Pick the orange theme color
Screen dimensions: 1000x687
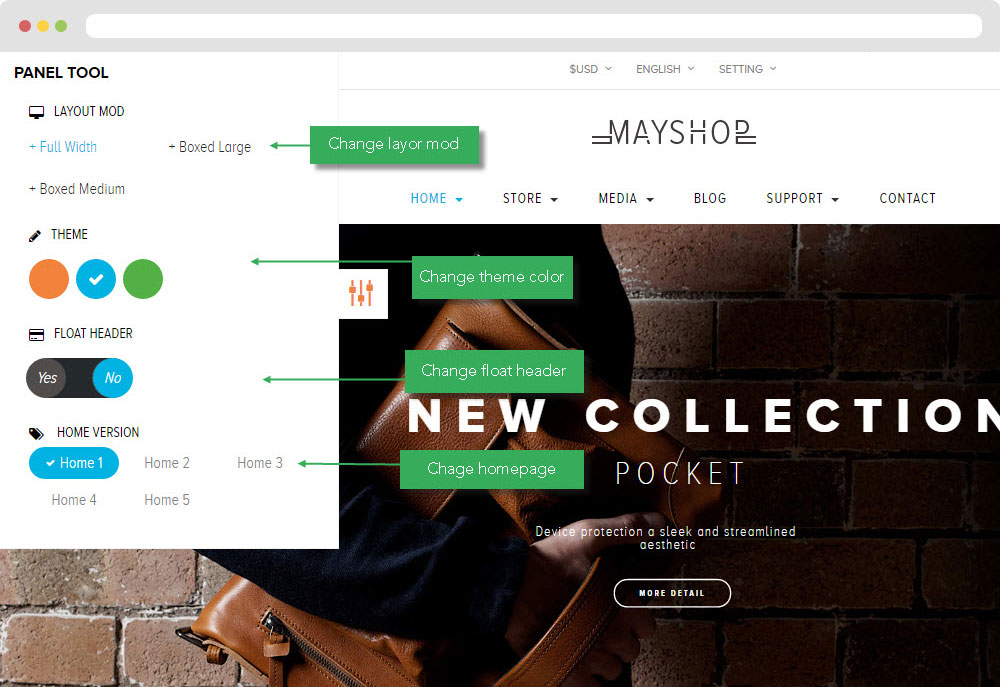[49, 279]
